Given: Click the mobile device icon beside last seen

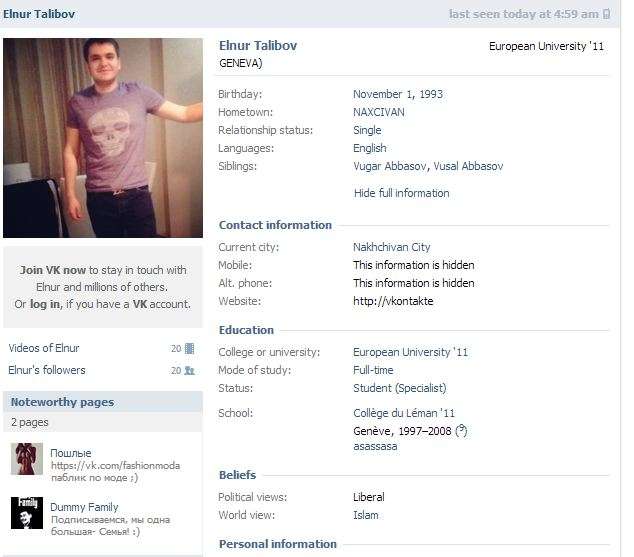Looking at the screenshot, I should 607,15.
